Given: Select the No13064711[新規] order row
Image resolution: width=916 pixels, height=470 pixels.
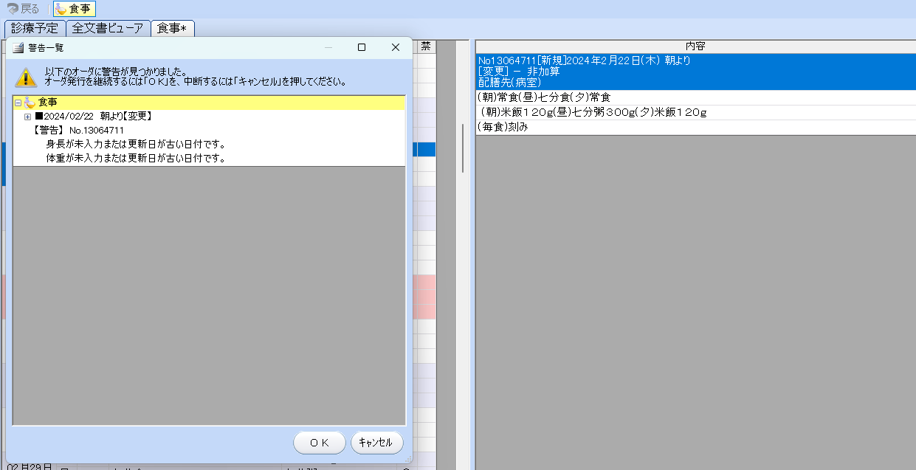Looking at the screenshot, I should point(696,72).
